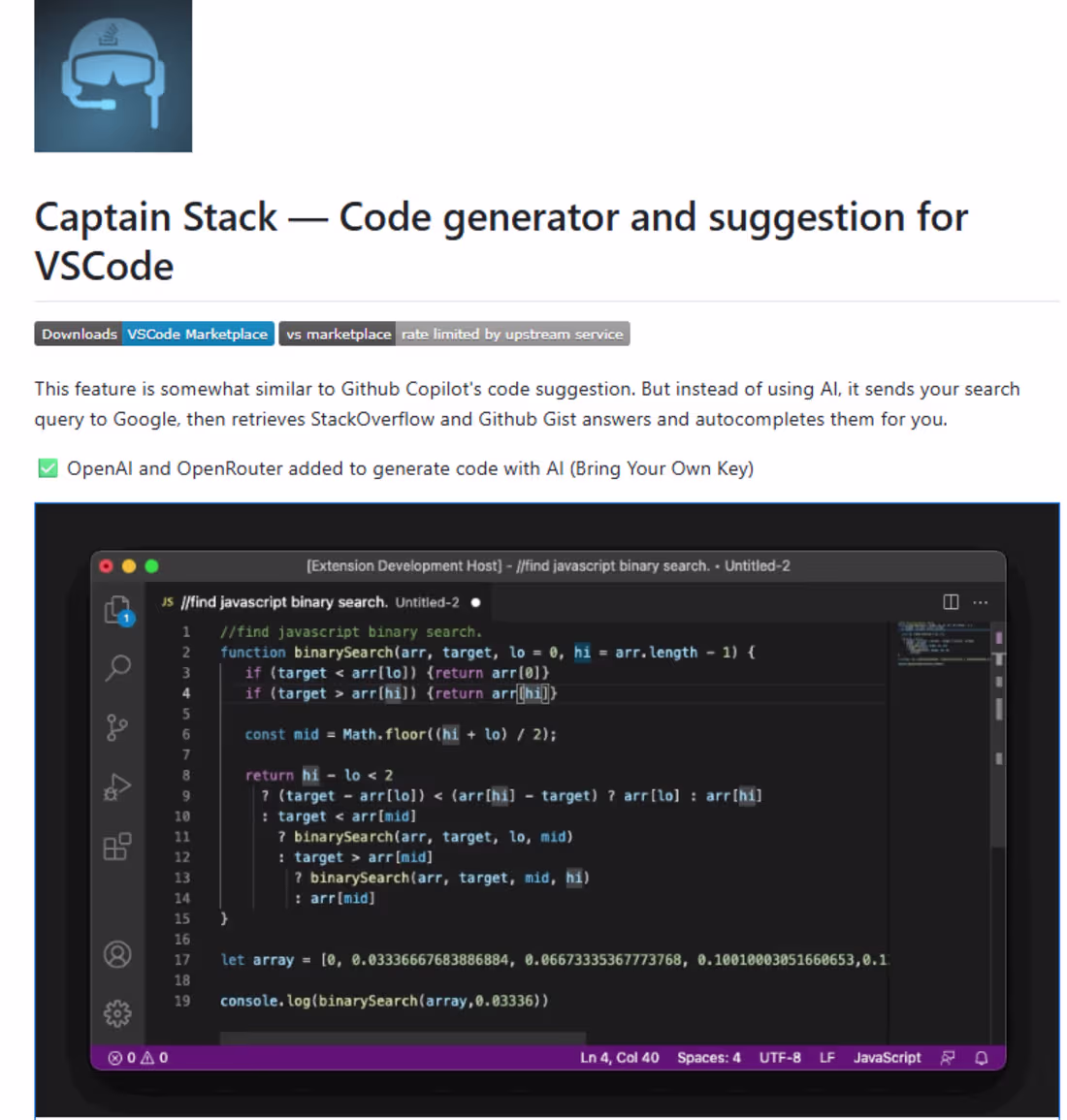Click the green checkmark emoji before OpenAI
The width and height of the screenshot is (1067, 1120).
[x=48, y=468]
